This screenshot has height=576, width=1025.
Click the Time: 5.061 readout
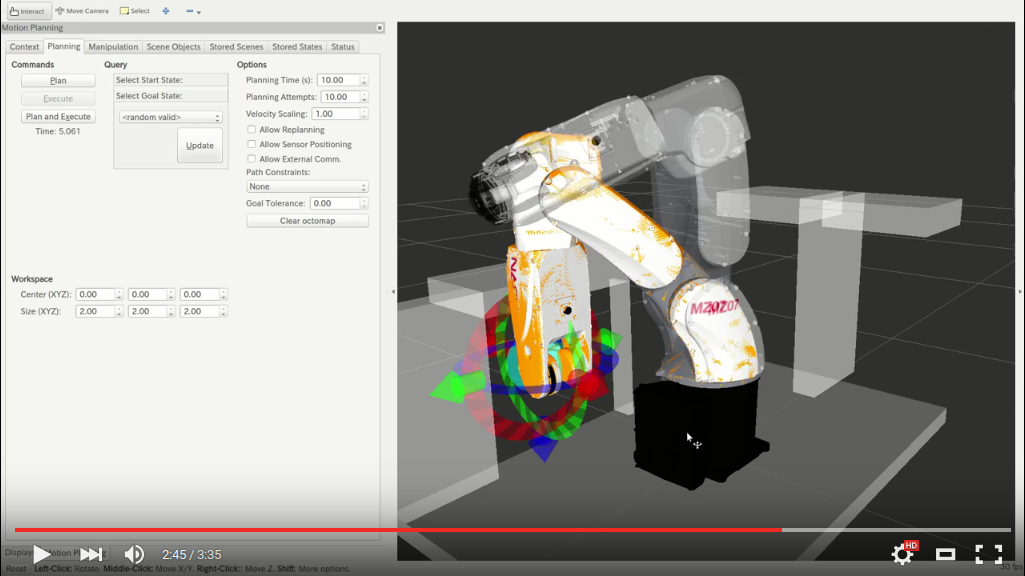[58, 131]
